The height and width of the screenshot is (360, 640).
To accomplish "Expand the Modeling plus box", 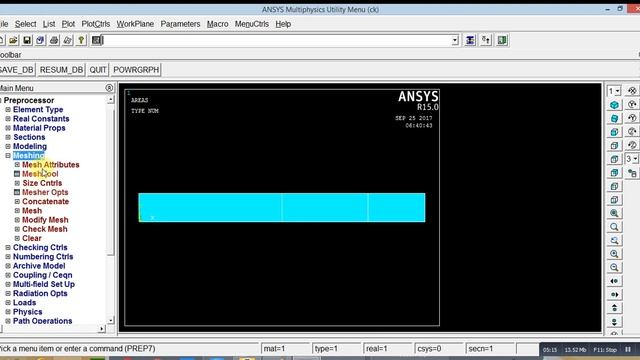I will pos(8,146).
